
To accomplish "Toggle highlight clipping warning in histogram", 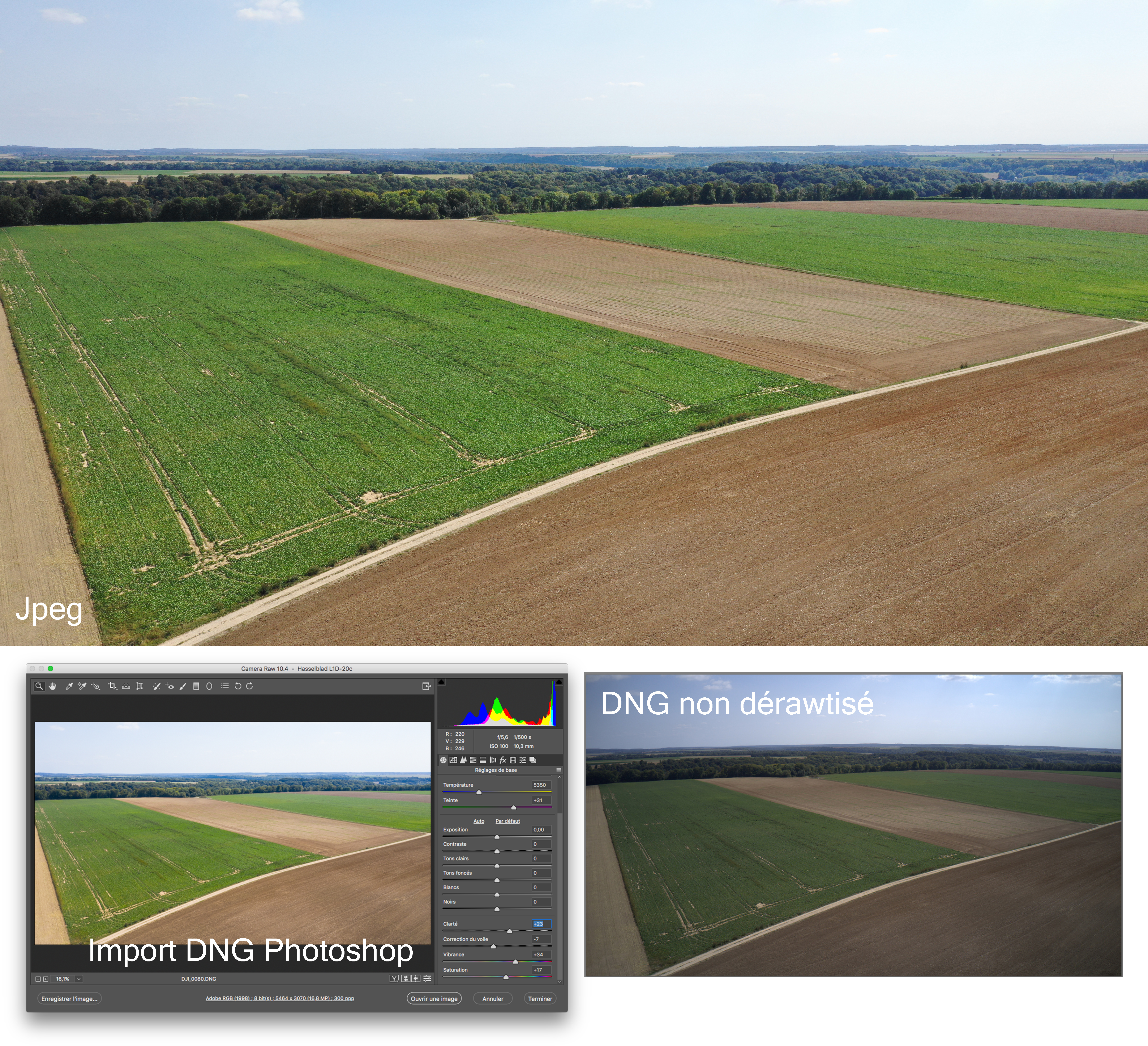I will (559, 681).
